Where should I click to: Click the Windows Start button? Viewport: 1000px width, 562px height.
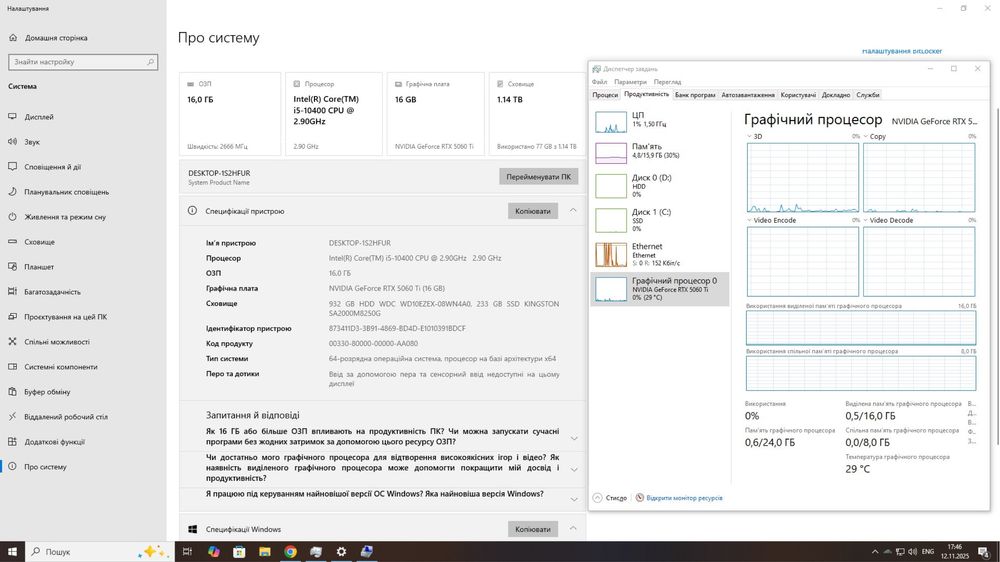click(x=12, y=552)
